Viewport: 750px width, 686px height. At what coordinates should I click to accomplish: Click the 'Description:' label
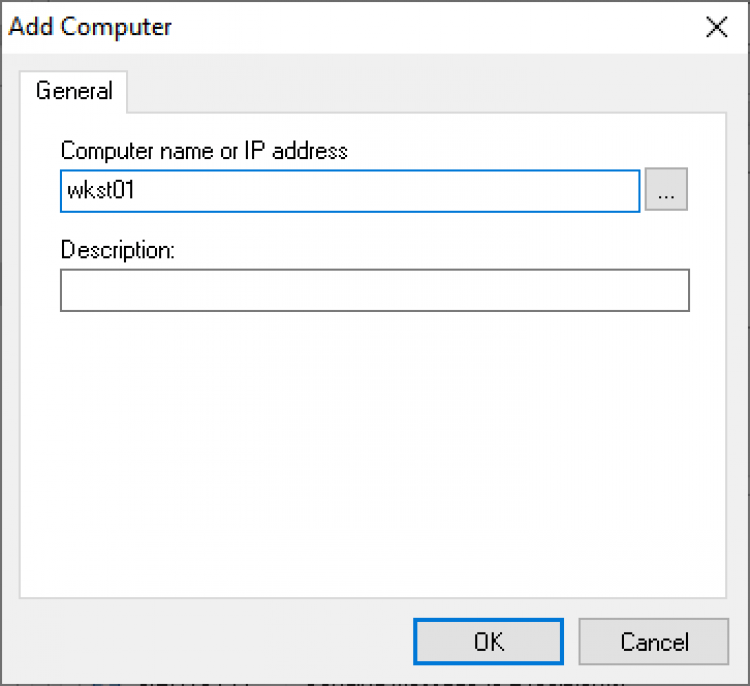pos(118,250)
